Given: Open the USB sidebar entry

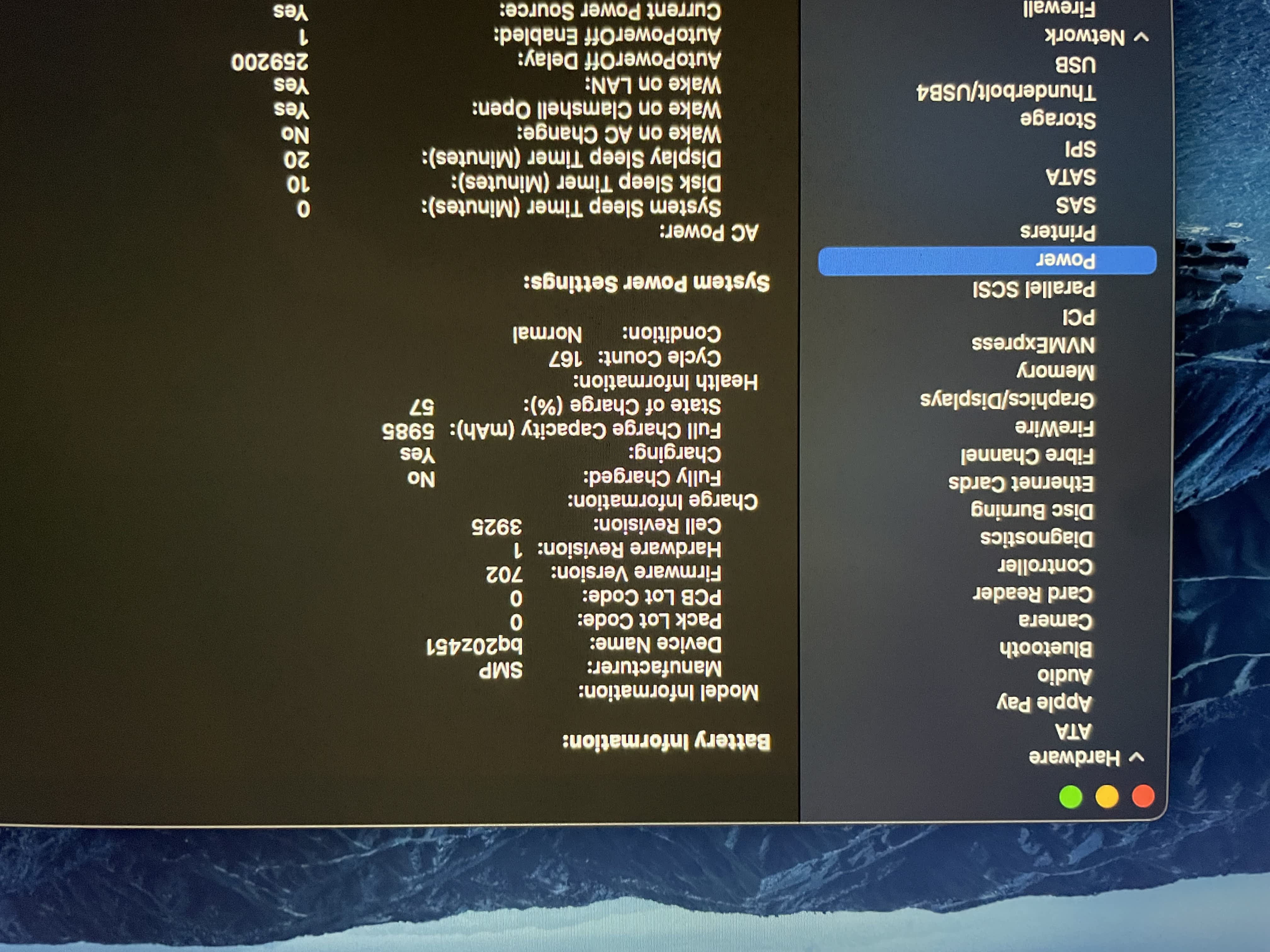Looking at the screenshot, I should point(1075,65).
